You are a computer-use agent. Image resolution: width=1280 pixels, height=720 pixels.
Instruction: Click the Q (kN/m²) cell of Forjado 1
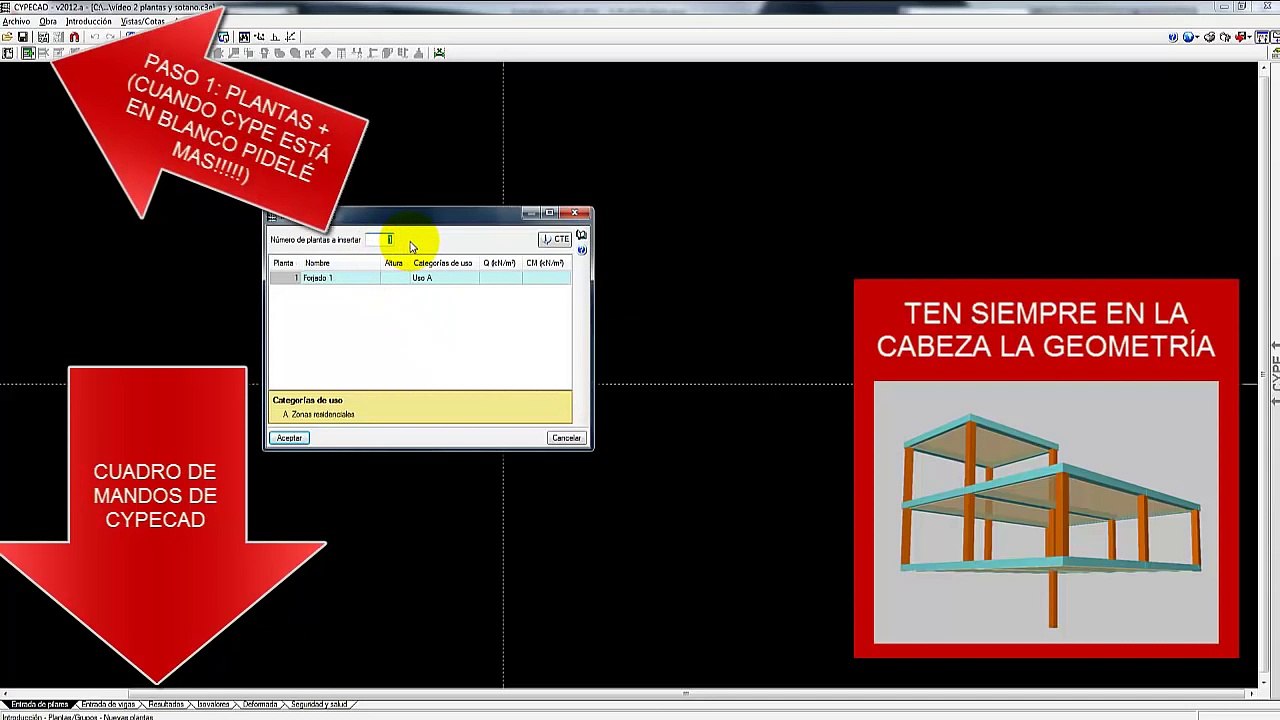(x=500, y=278)
